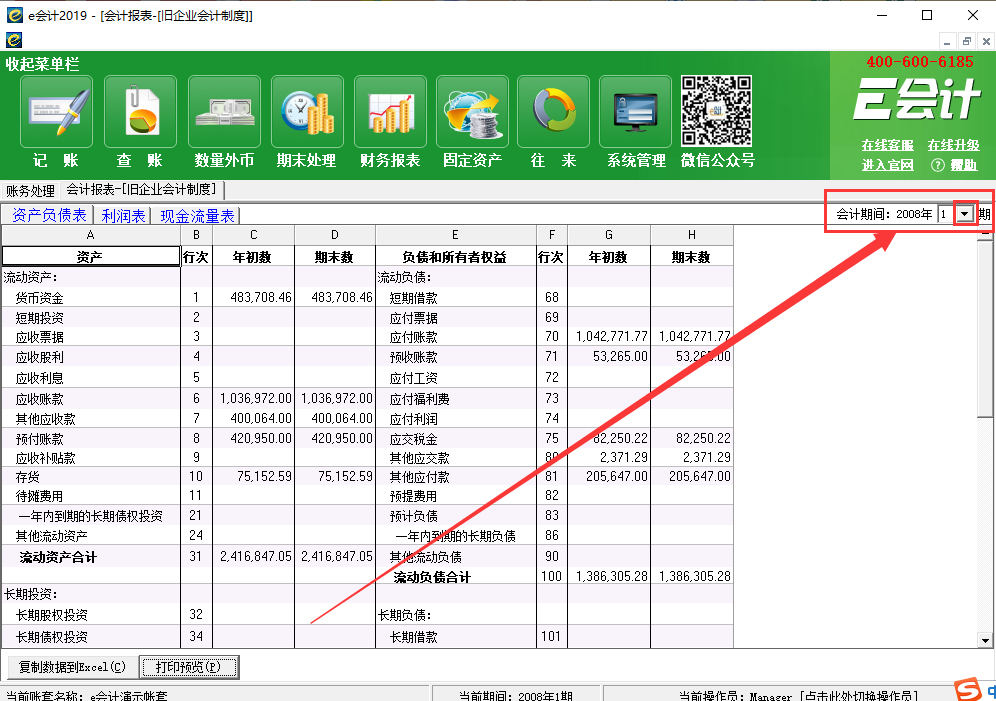Click the help question mark icon
The width and height of the screenshot is (996, 701).
click(x=938, y=165)
